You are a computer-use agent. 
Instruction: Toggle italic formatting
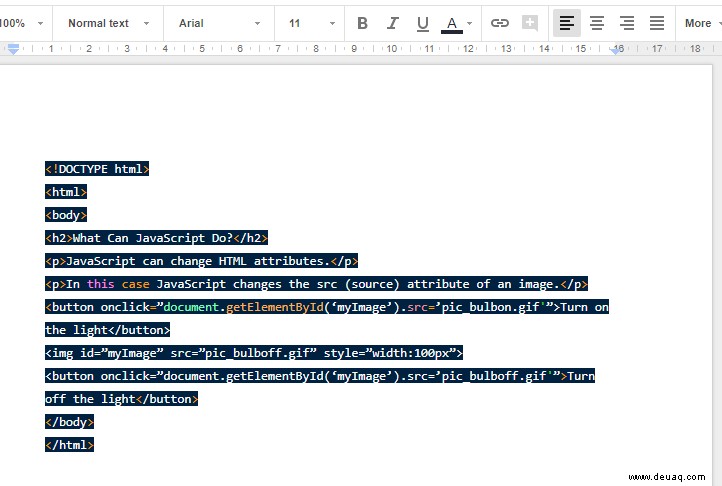tap(392, 23)
